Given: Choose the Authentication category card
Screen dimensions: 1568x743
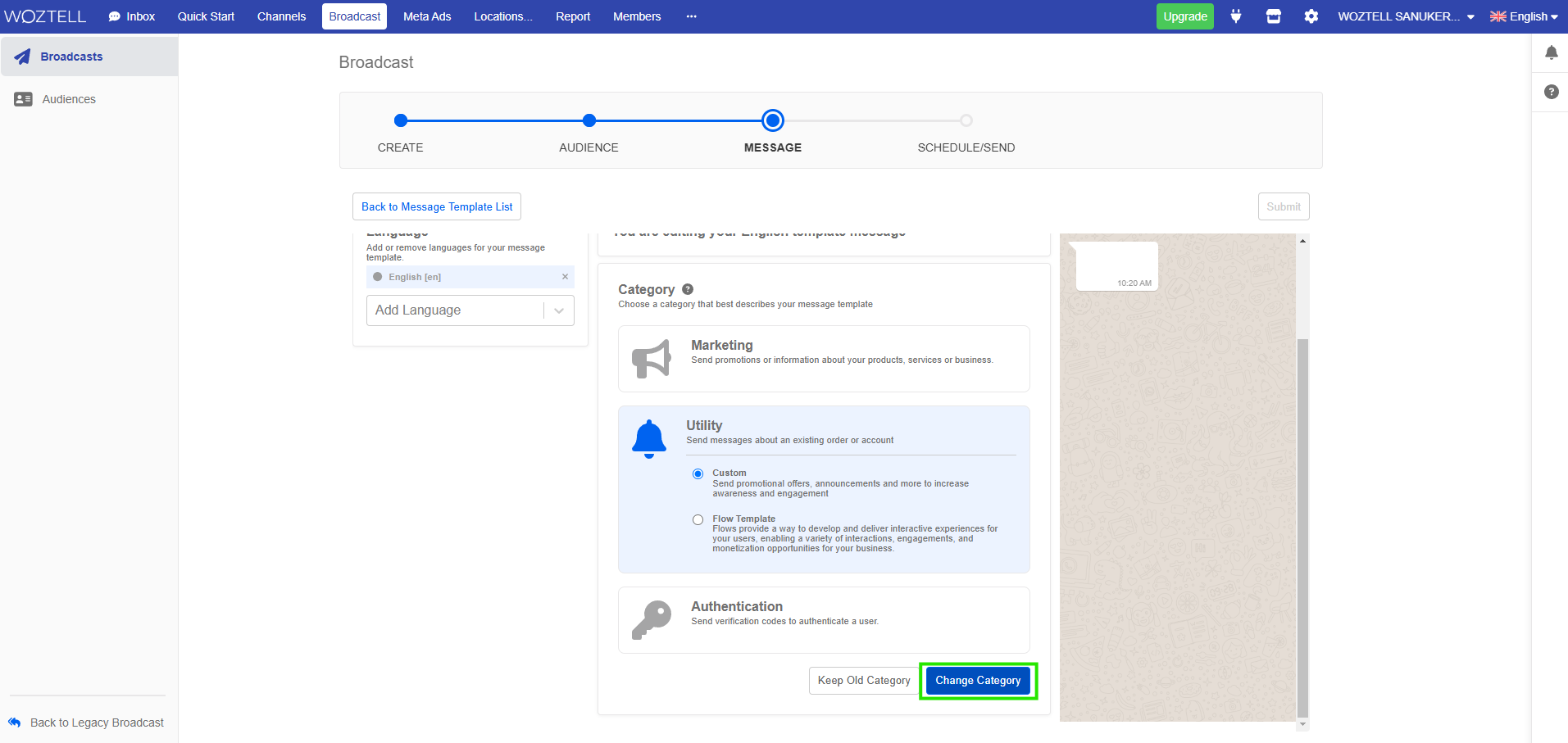Looking at the screenshot, I should pos(823,619).
